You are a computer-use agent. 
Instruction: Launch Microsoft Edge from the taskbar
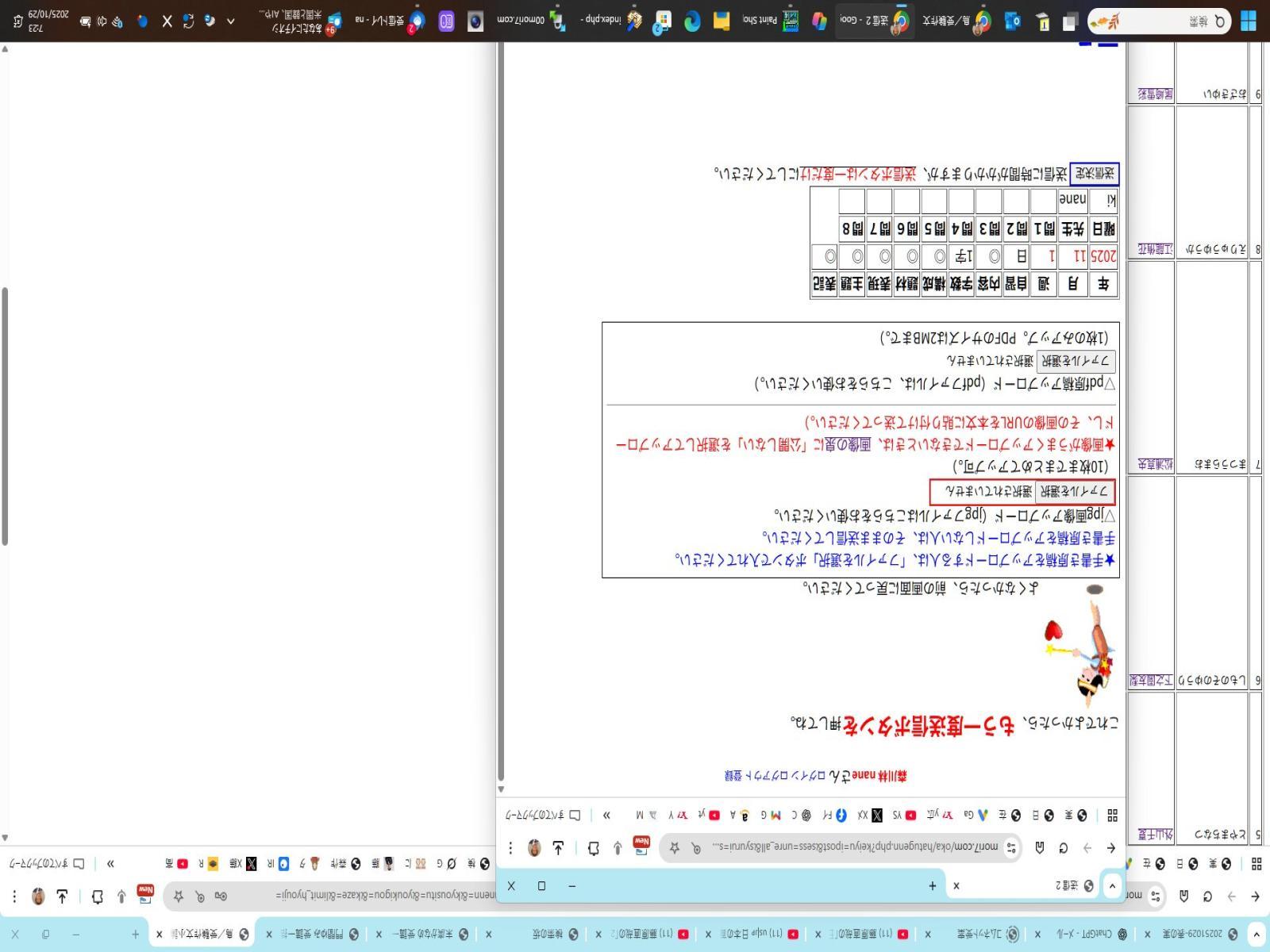point(692,21)
